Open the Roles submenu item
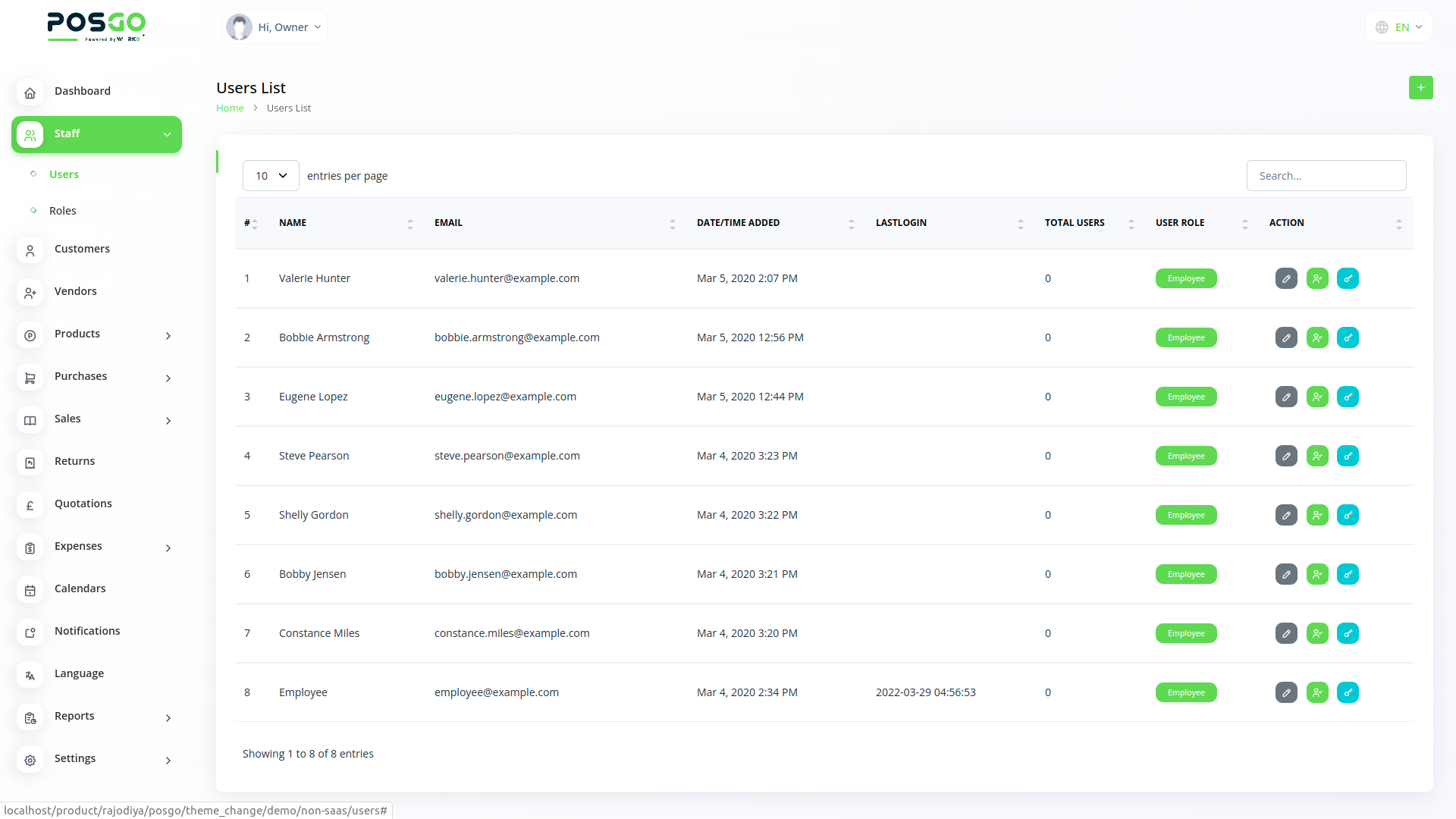This screenshot has width=1456, height=819. [63, 211]
